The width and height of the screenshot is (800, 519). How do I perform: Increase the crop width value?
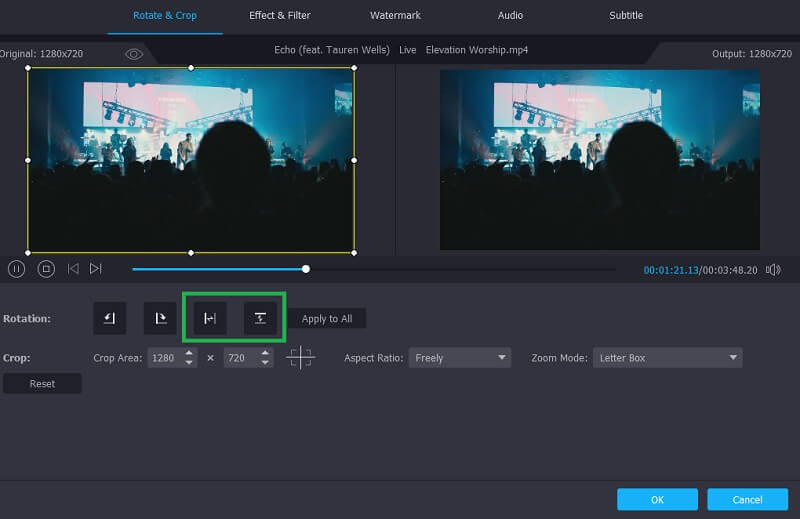(190, 353)
